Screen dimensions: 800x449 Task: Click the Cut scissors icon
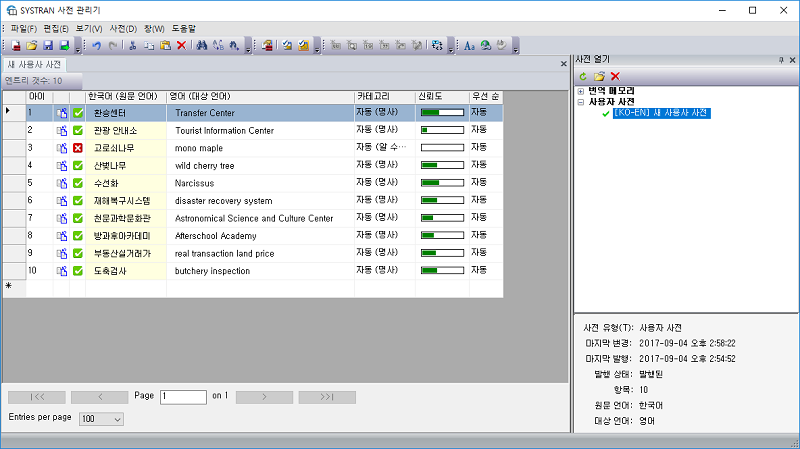point(133,45)
